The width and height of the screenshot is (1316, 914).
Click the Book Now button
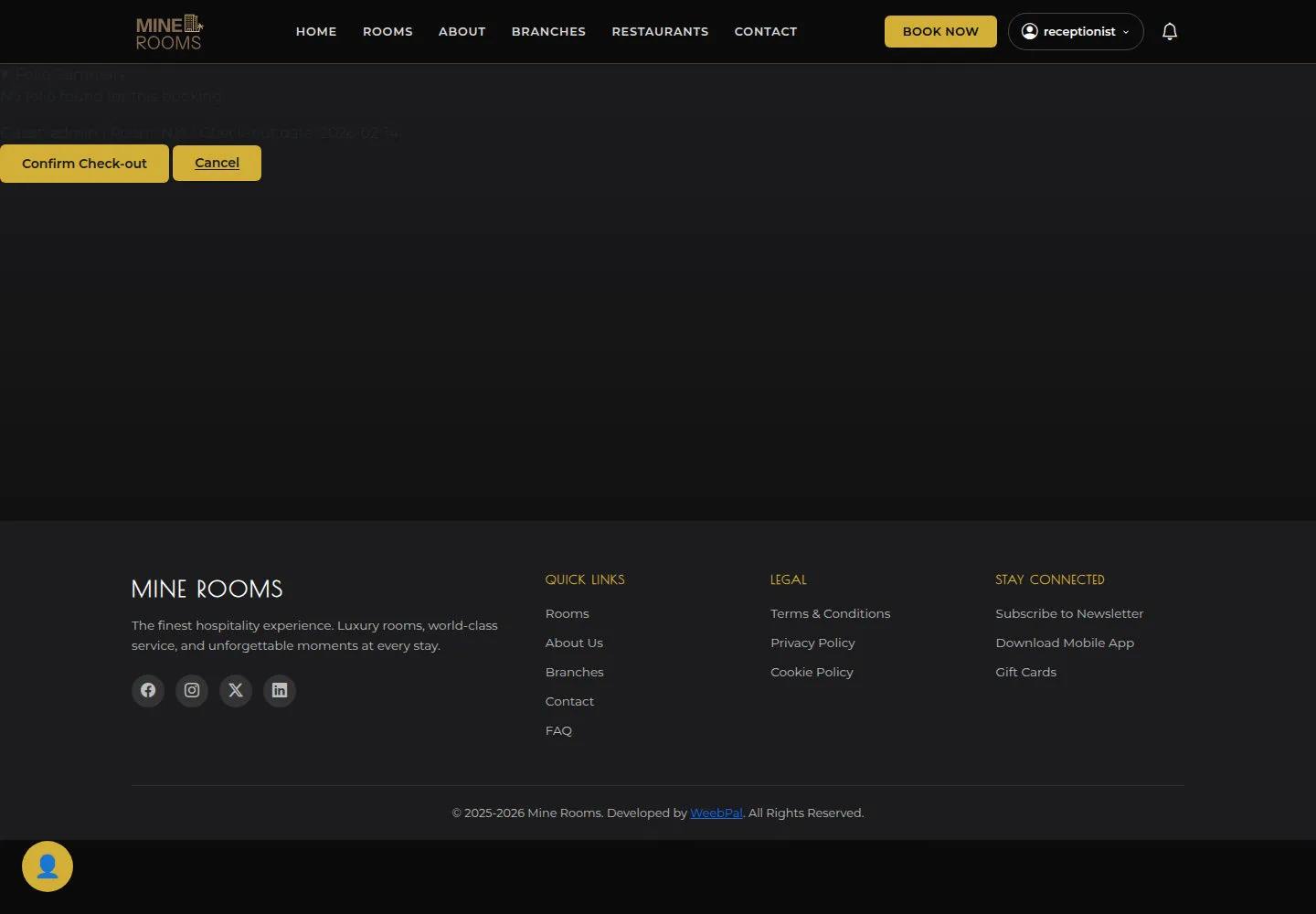pos(940,31)
